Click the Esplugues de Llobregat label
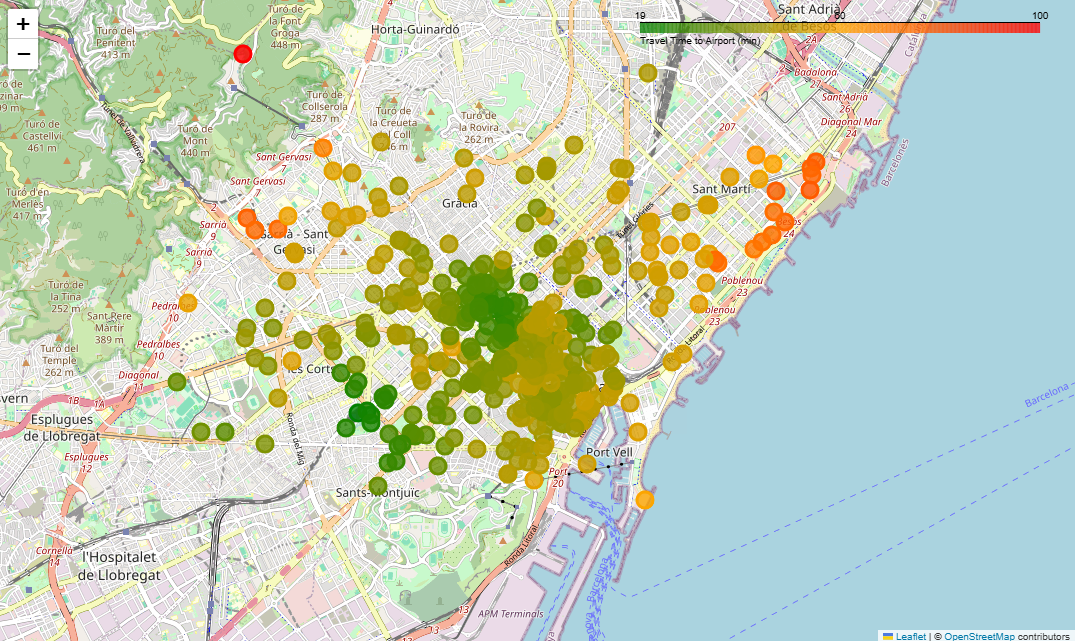Viewport: 1078px width, 641px height. [62, 428]
